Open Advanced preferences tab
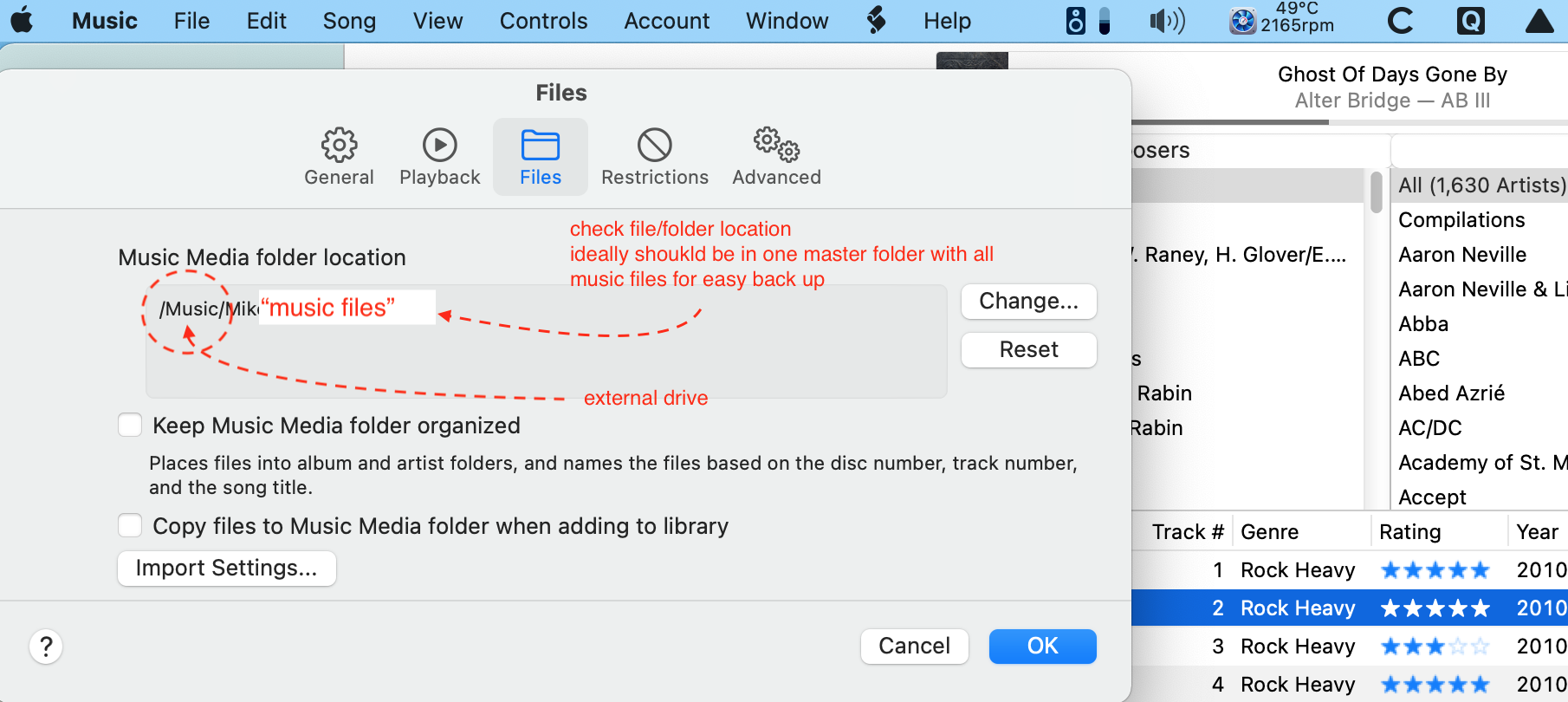1568x702 pixels. point(776,157)
